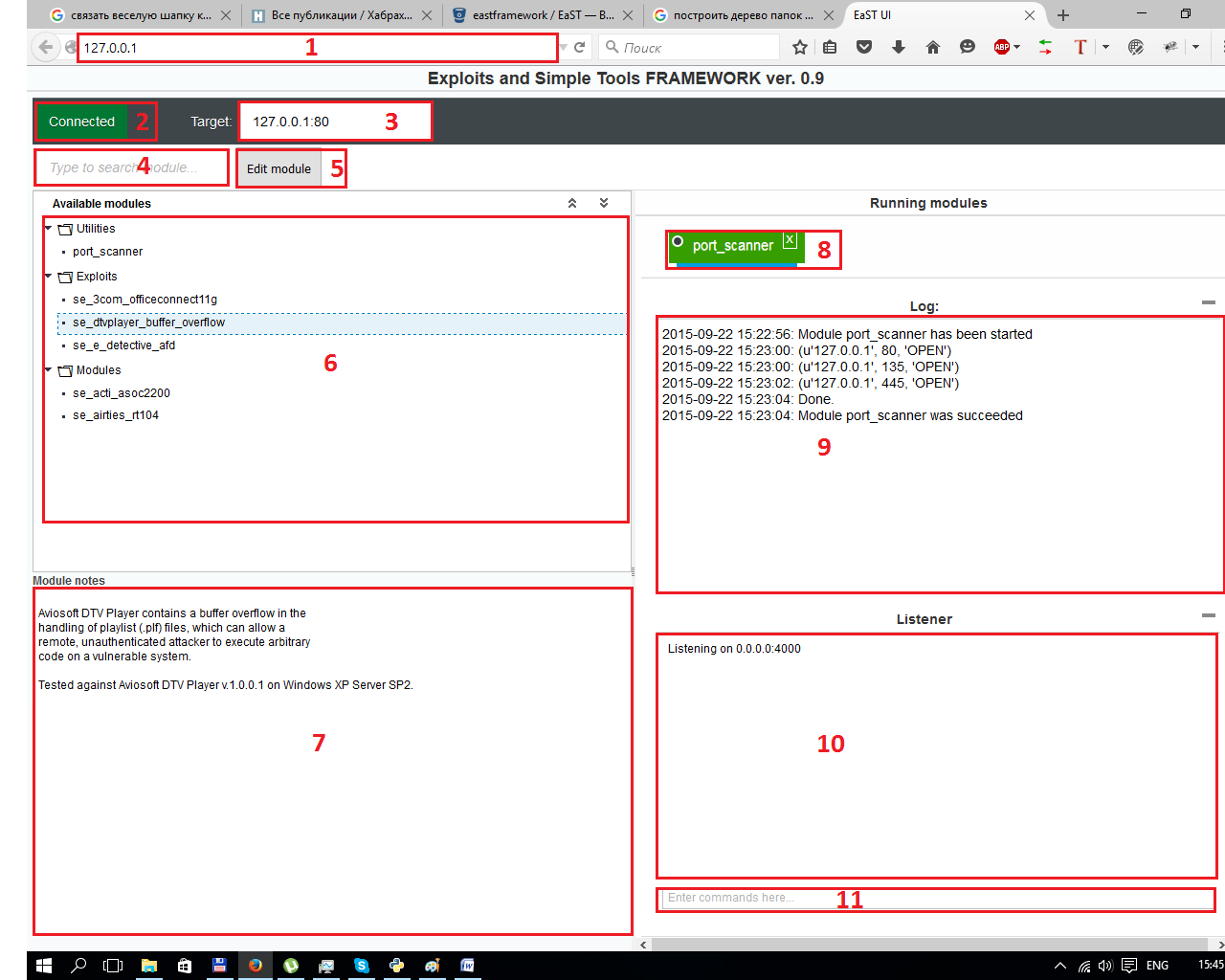Minimize the Listener panel

tap(1208, 615)
